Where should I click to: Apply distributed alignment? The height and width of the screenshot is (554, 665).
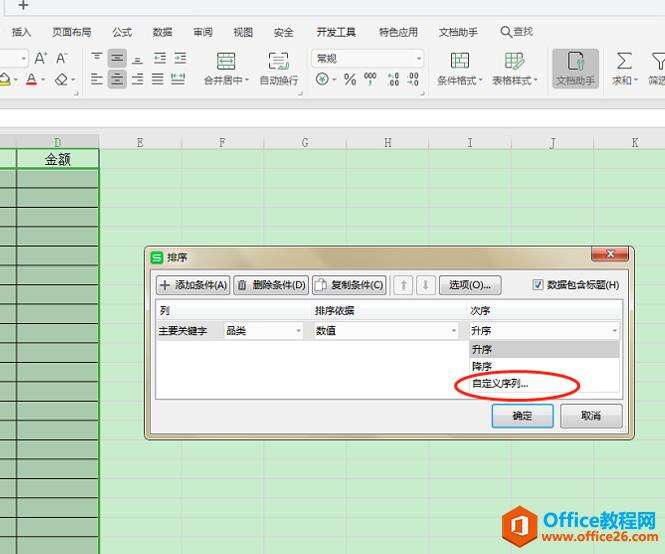(x=178, y=79)
